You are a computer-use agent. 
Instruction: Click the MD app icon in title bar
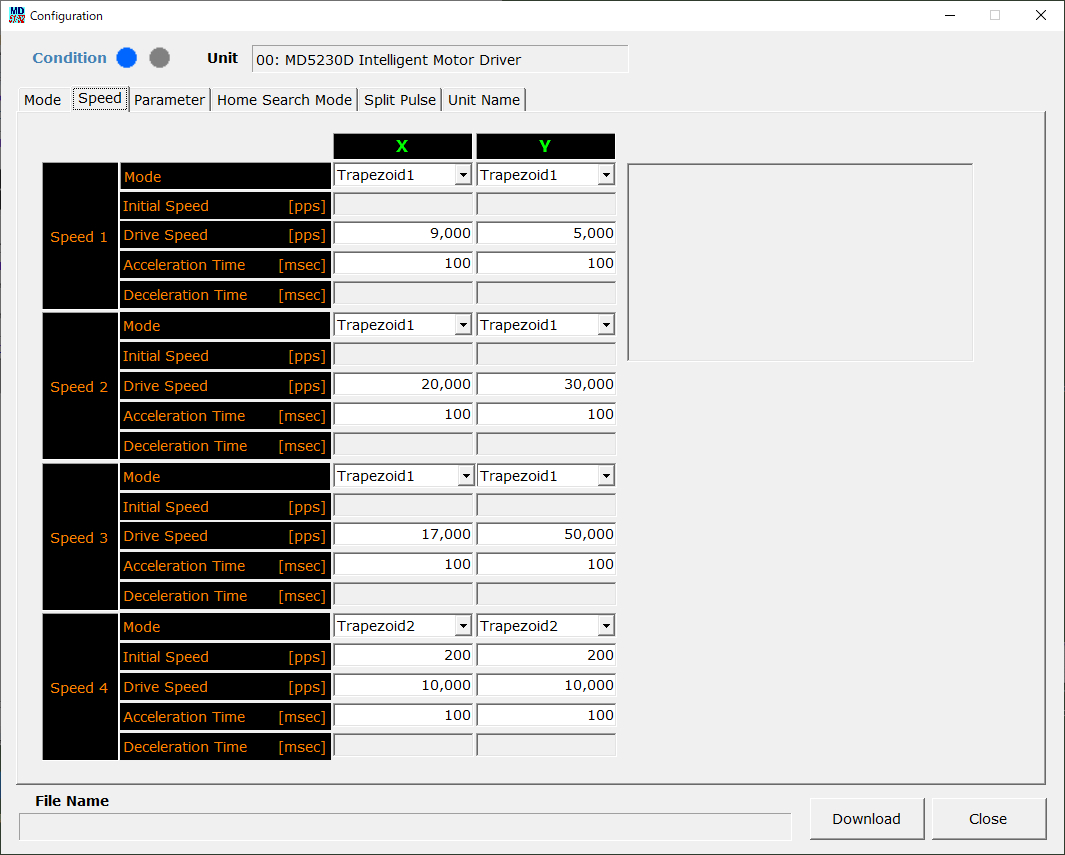[x=17, y=15]
